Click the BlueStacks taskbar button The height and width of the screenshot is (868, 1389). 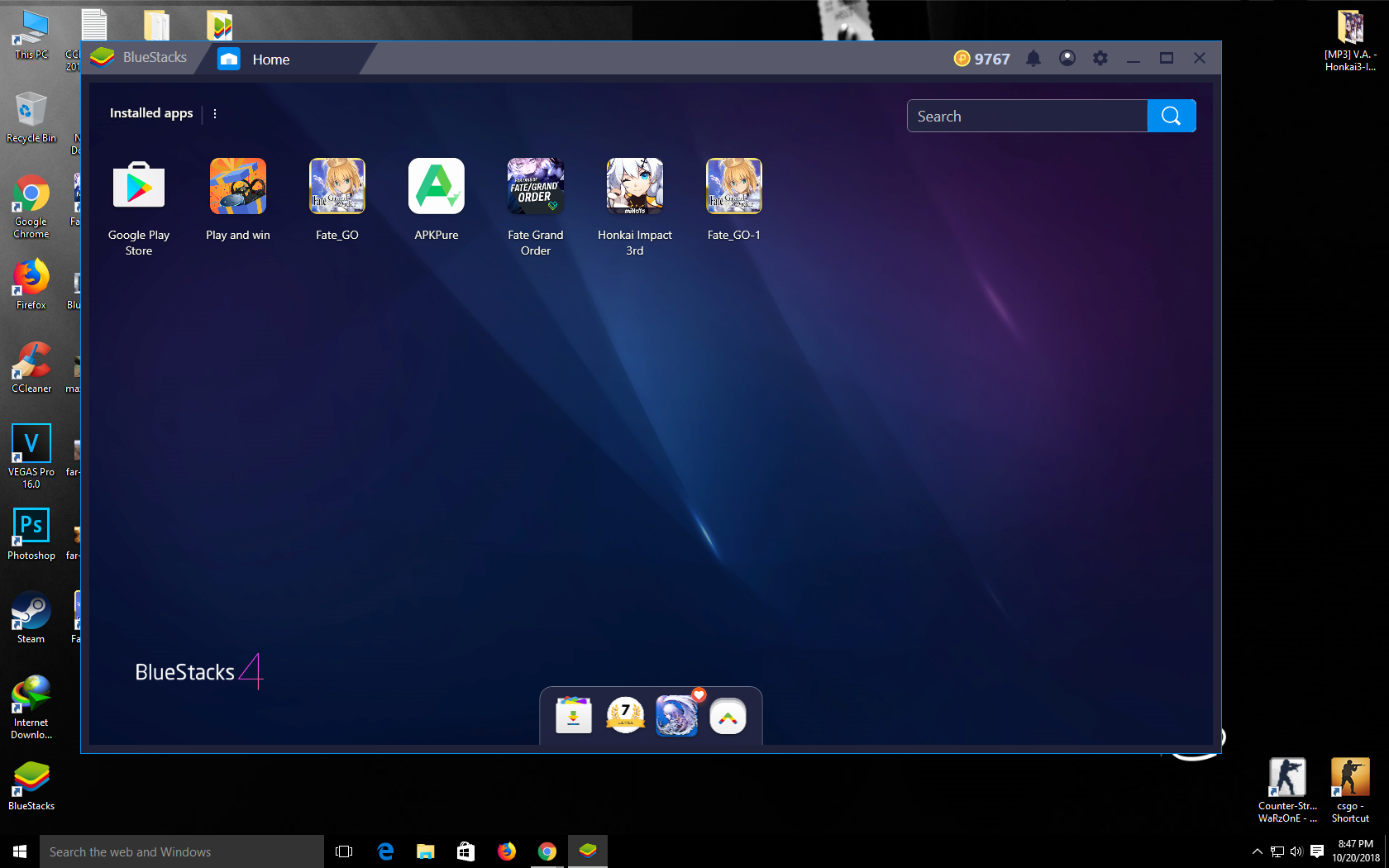click(588, 851)
